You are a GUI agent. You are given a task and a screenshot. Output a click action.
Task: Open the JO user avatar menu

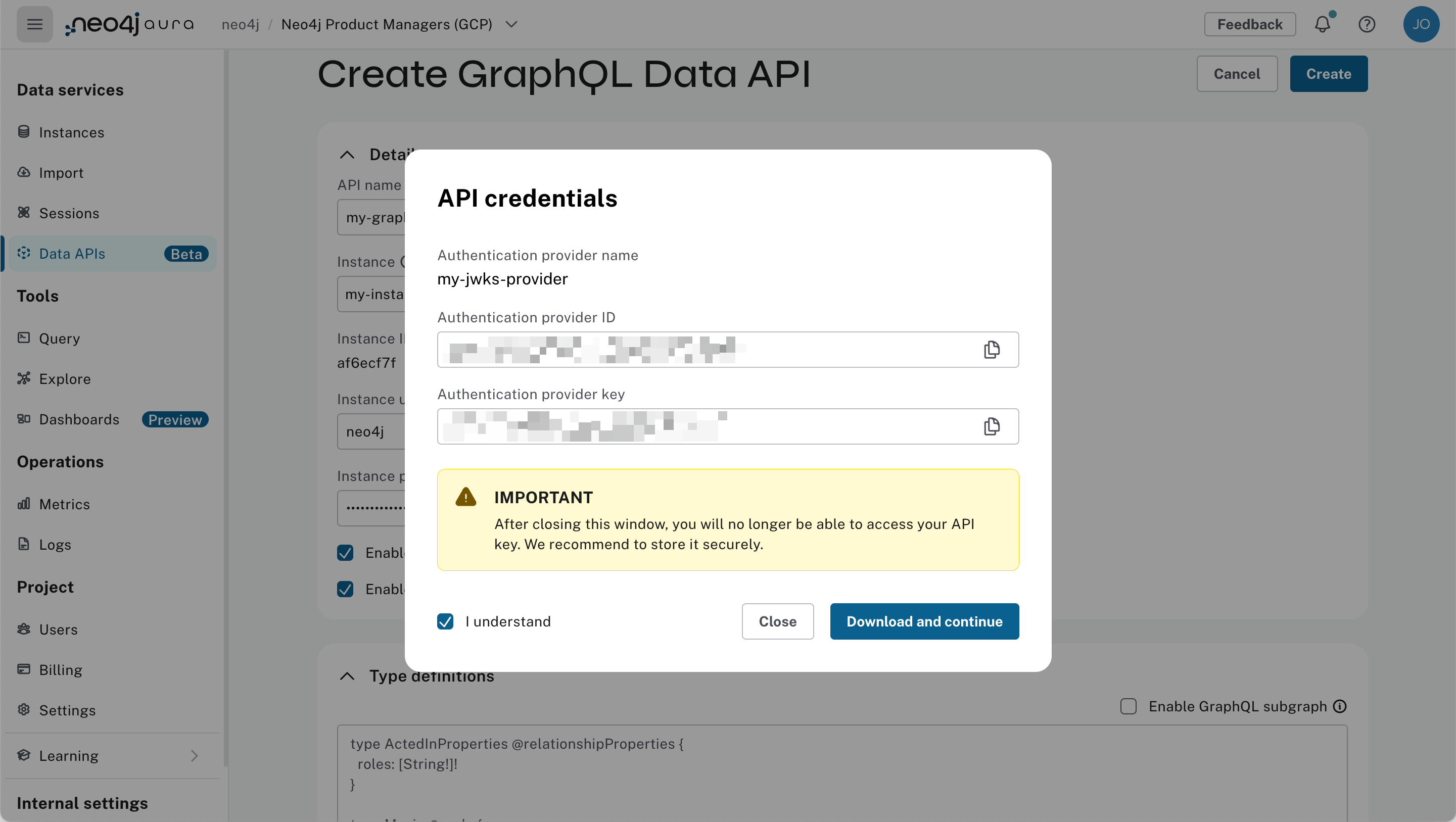pos(1421,24)
